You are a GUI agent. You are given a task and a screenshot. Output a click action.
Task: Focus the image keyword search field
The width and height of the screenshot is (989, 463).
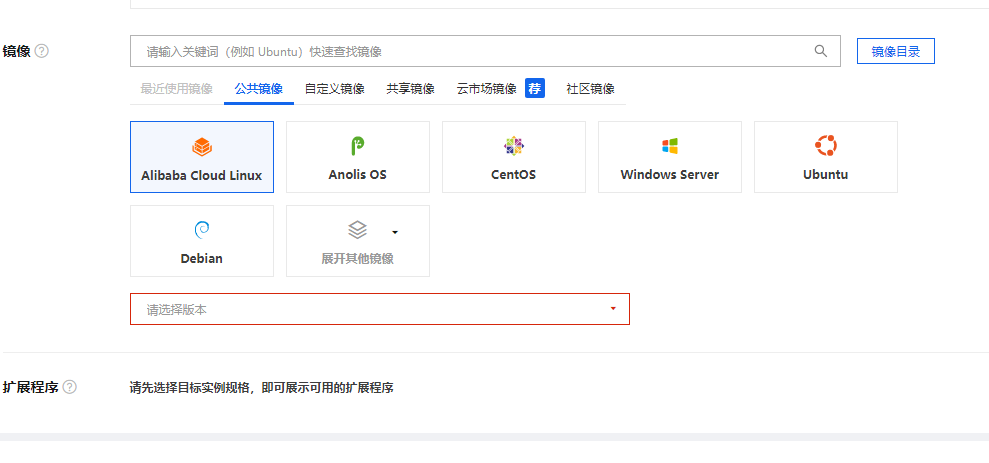[470, 51]
